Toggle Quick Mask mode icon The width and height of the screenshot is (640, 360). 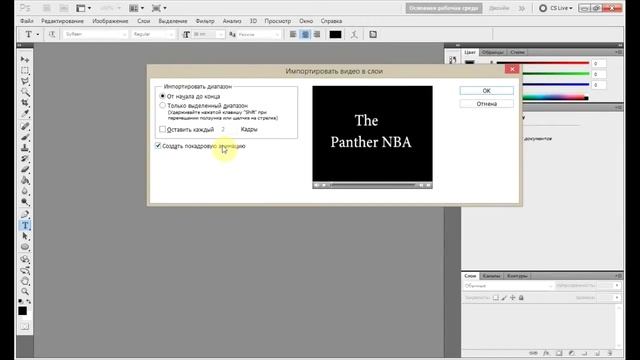pos(25,326)
